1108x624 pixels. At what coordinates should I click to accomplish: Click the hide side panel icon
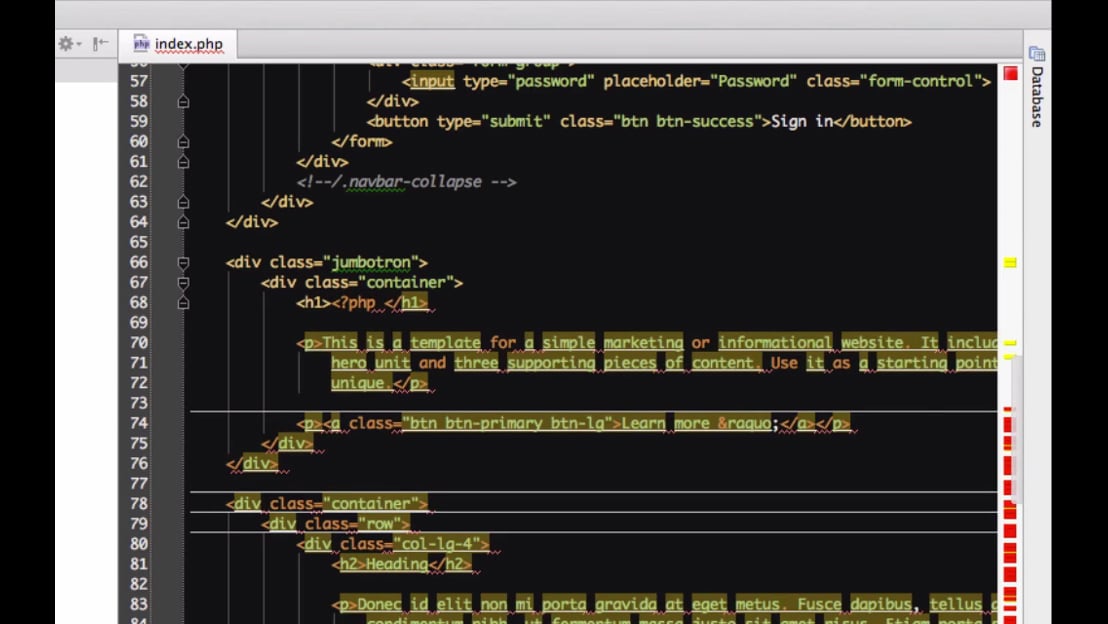(100, 44)
